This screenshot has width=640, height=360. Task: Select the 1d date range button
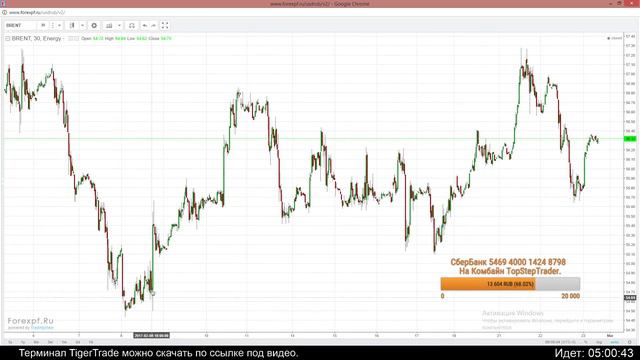click(91, 342)
